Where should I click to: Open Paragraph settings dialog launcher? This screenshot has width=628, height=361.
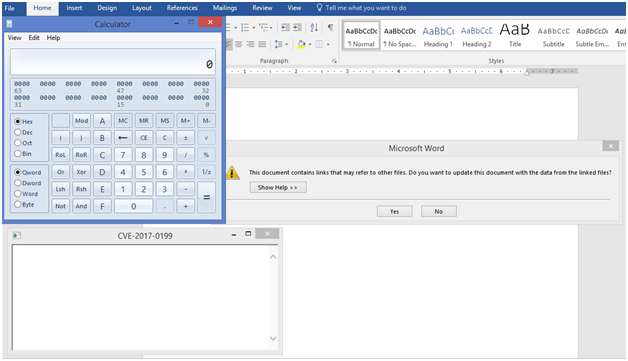334,61
